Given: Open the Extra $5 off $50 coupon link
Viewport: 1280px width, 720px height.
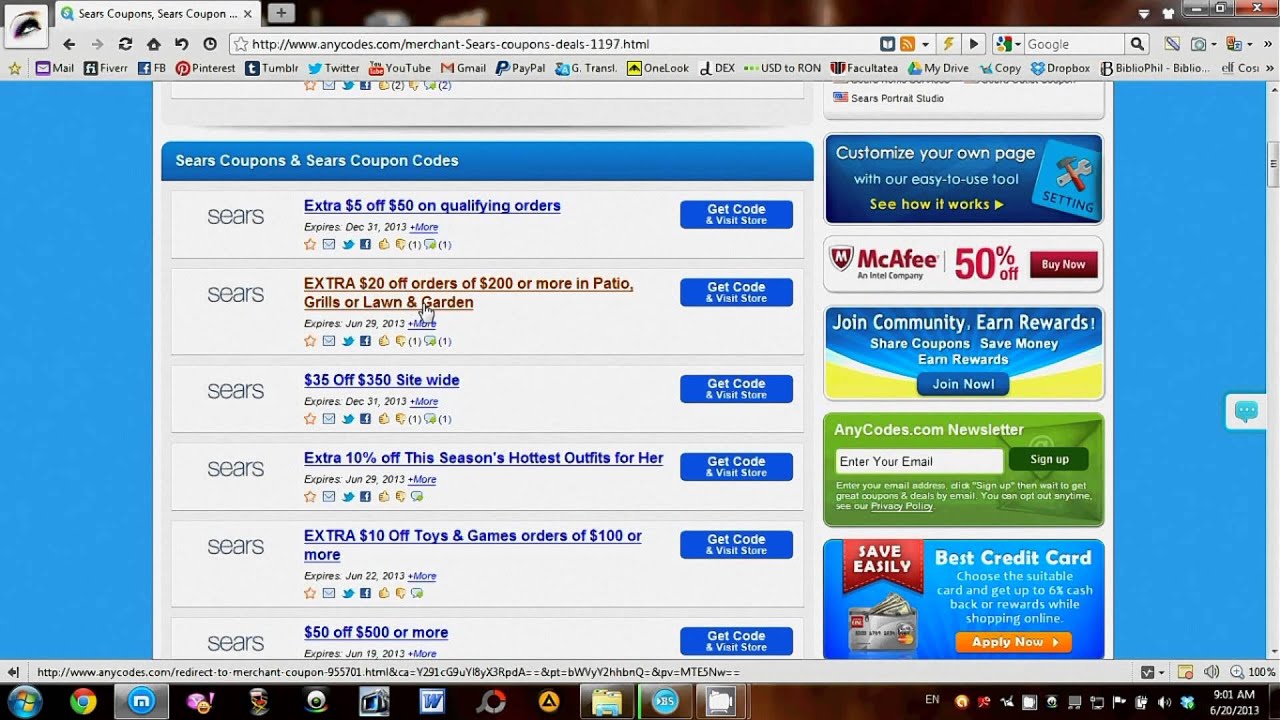Looking at the screenshot, I should tap(432, 206).
